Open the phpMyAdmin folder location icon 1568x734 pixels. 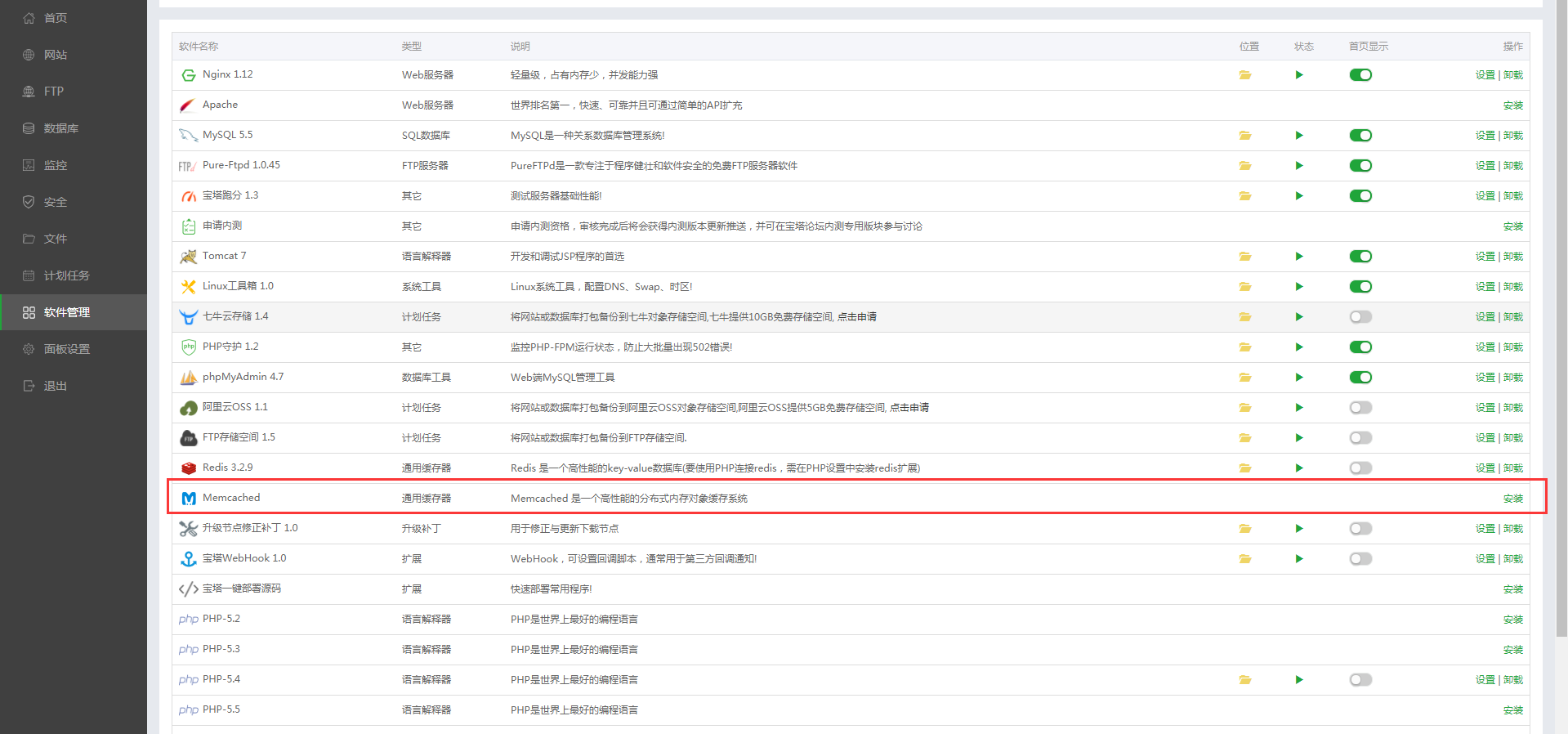pyautogui.click(x=1244, y=378)
